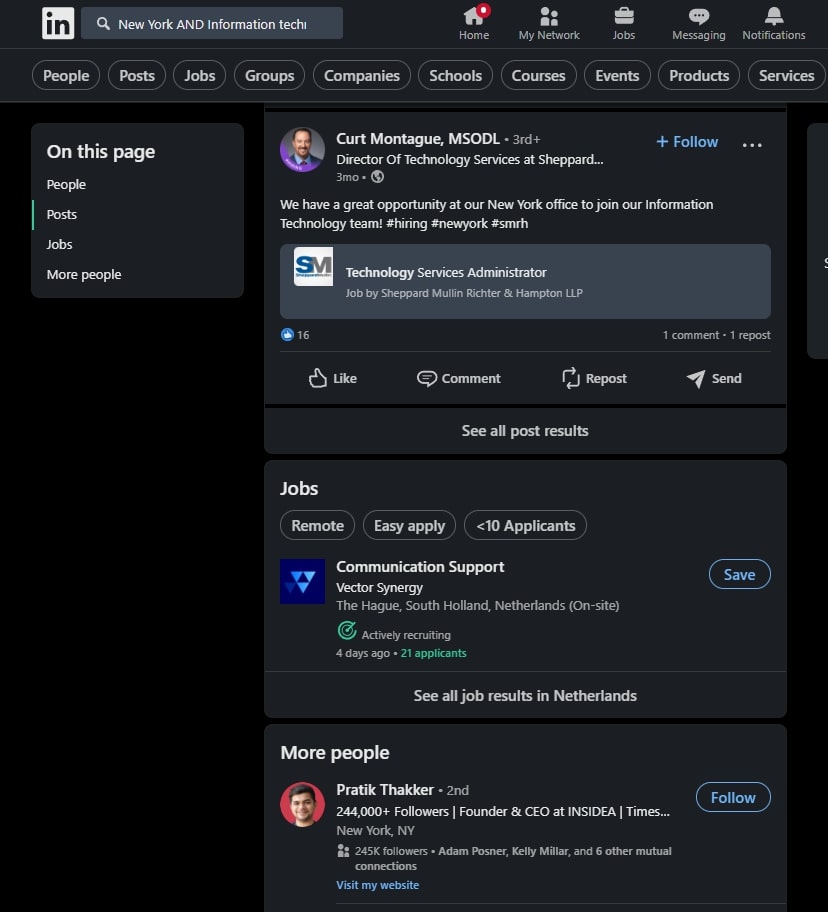Save the Communication Support job
828x912 pixels.
coord(740,574)
